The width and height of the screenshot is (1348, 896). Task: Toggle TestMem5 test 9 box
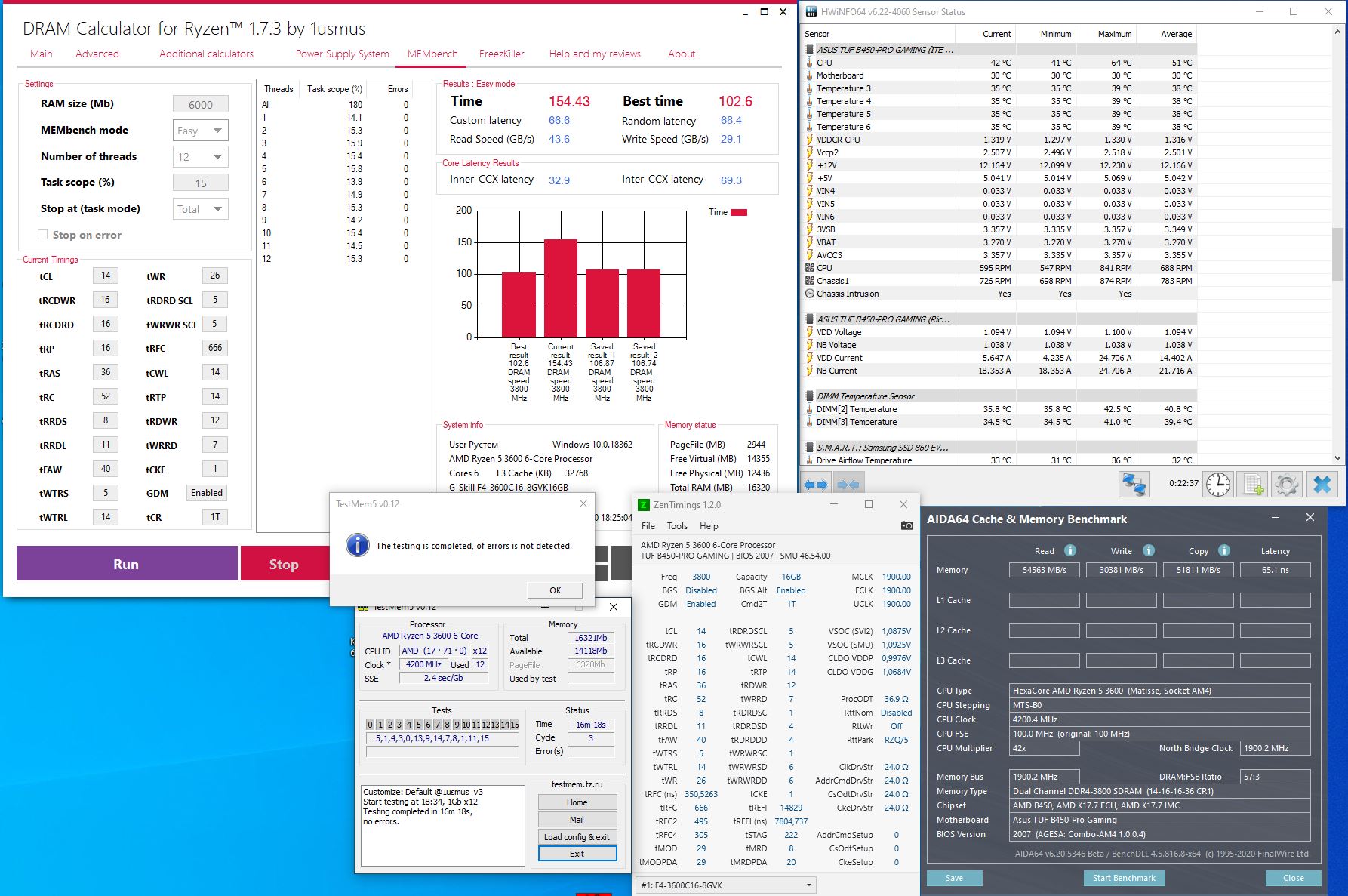click(457, 725)
